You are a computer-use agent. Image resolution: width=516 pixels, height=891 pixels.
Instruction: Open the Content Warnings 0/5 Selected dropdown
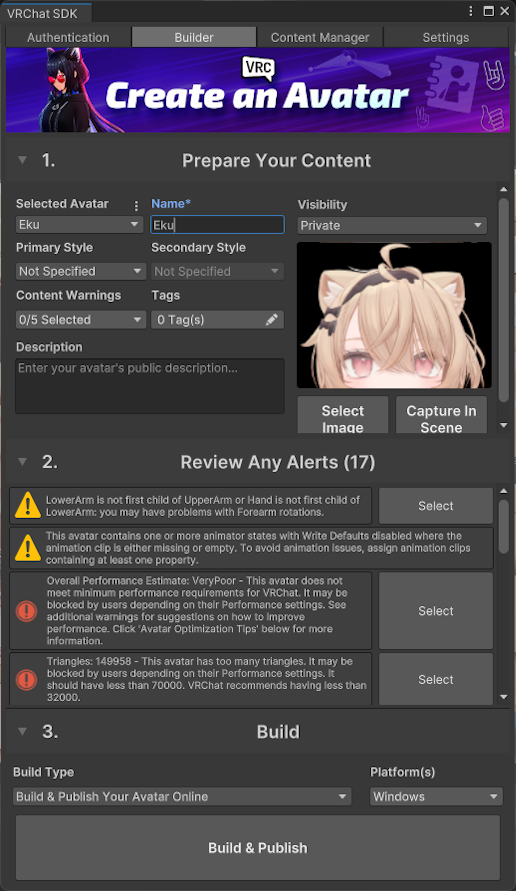coord(81,320)
